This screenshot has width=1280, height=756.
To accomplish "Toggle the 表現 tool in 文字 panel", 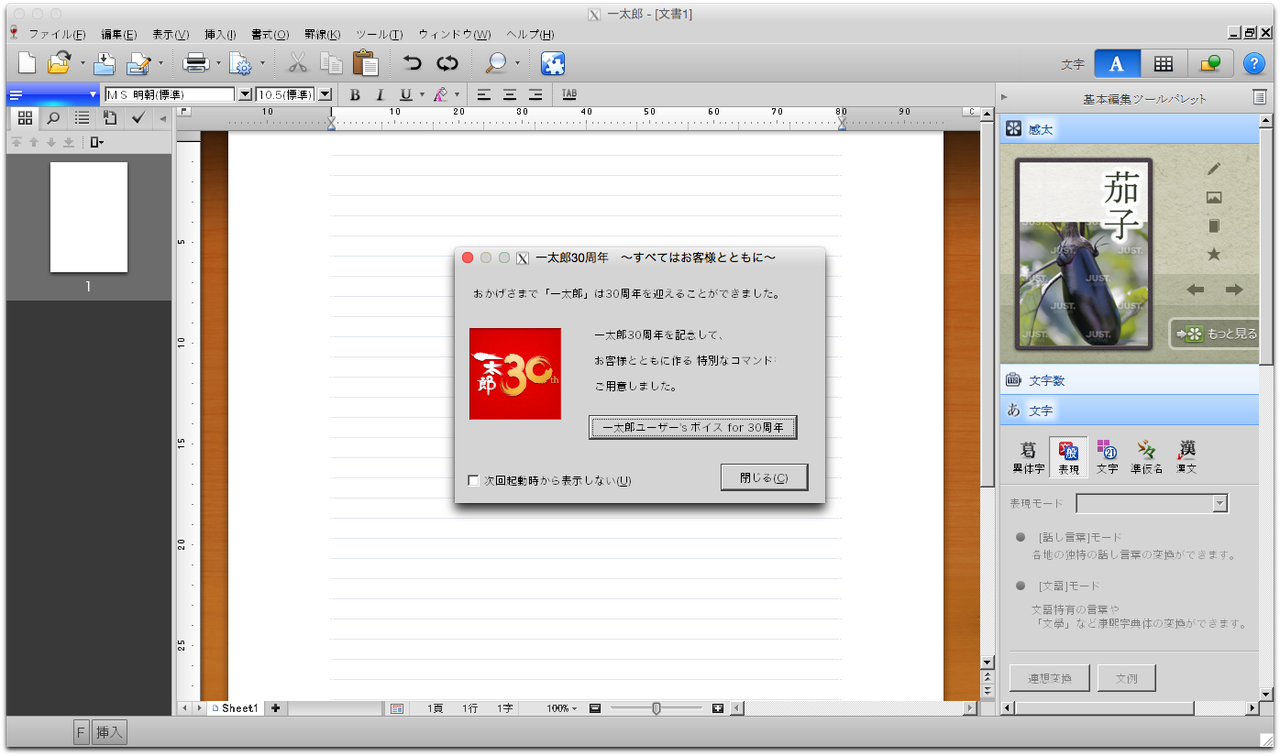I will [1068, 456].
